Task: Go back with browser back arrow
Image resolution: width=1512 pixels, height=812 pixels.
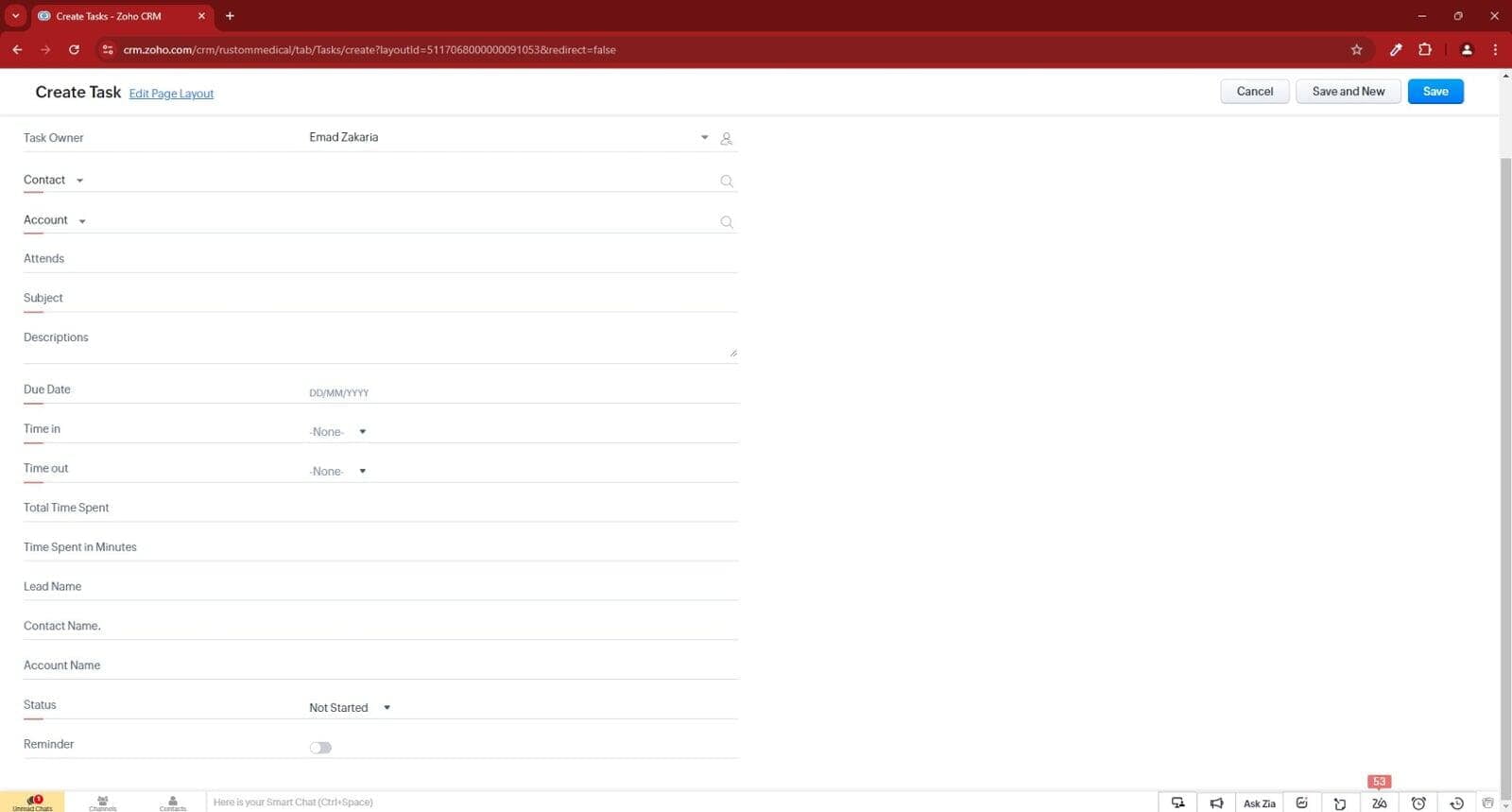Action: [x=17, y=49]
